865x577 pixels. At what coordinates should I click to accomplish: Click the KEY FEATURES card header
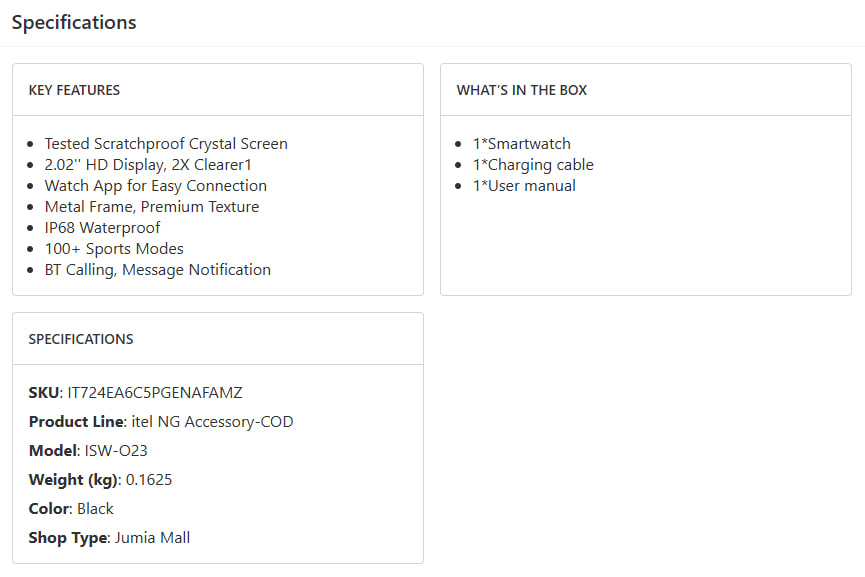coord(74,90)
